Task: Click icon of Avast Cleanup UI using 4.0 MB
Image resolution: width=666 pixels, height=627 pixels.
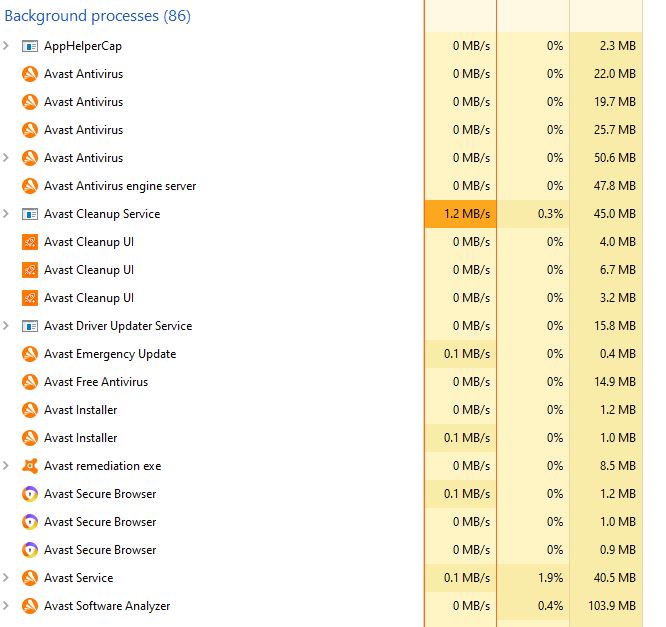Action: coord(30,242)
